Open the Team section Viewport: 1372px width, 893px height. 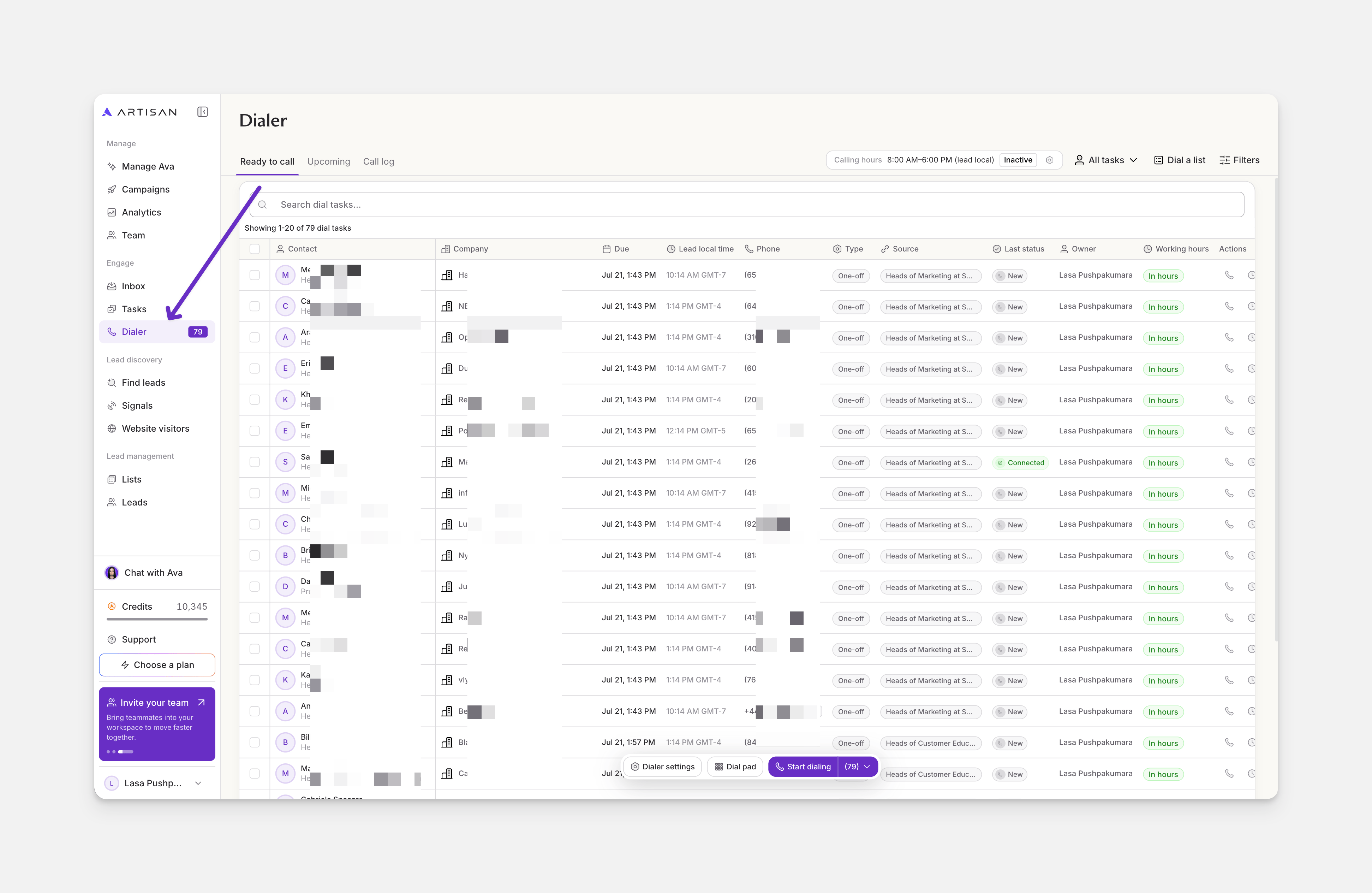coord(157,235)
